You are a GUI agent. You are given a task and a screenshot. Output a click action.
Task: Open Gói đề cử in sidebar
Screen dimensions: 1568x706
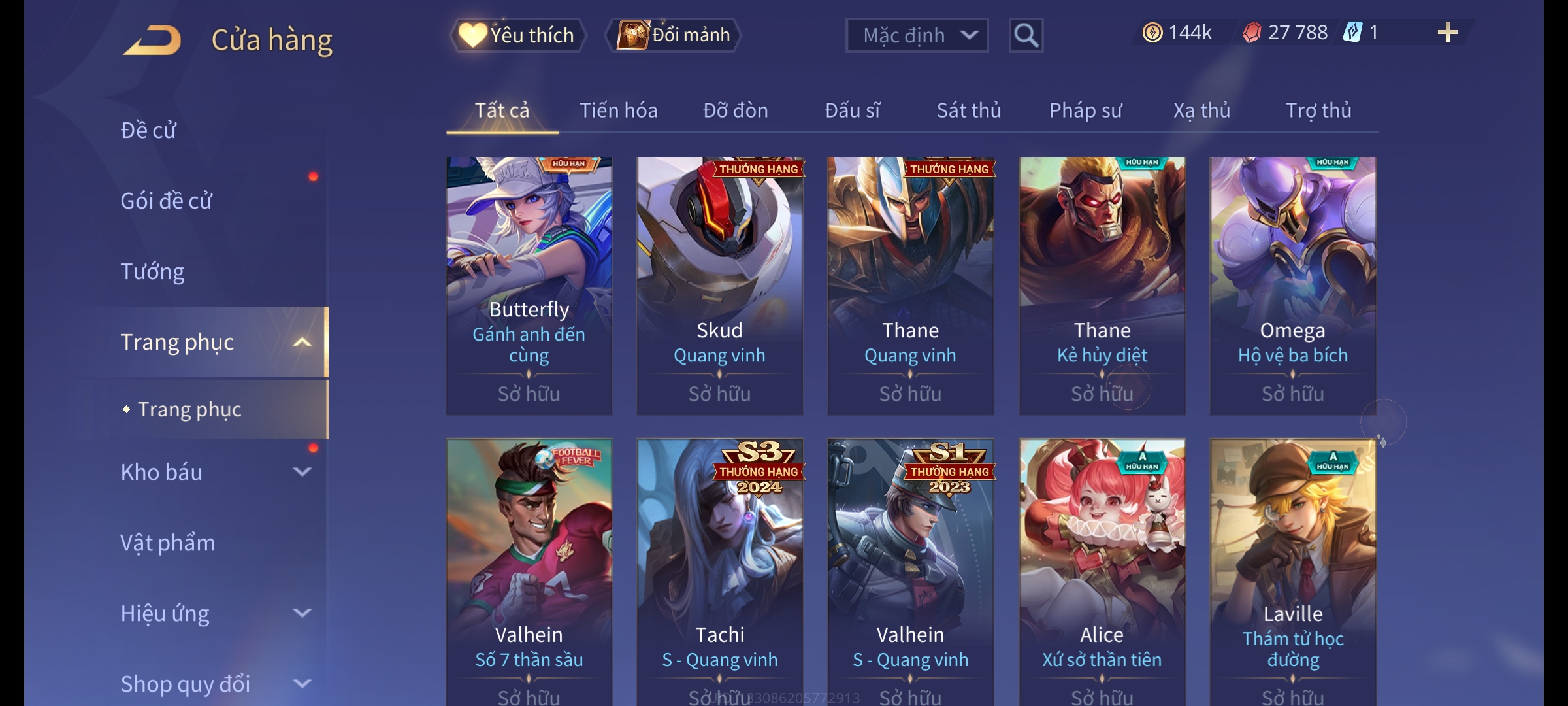pos(166,201)
